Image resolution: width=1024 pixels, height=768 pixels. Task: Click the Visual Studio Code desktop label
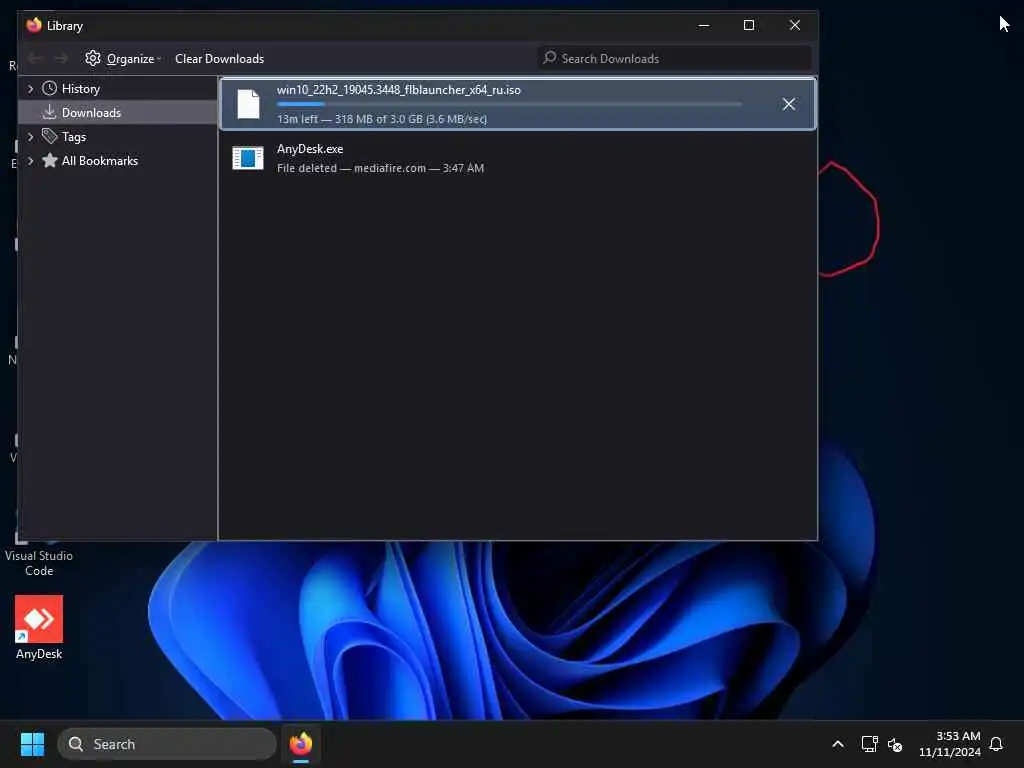click(x=39, y=563)
